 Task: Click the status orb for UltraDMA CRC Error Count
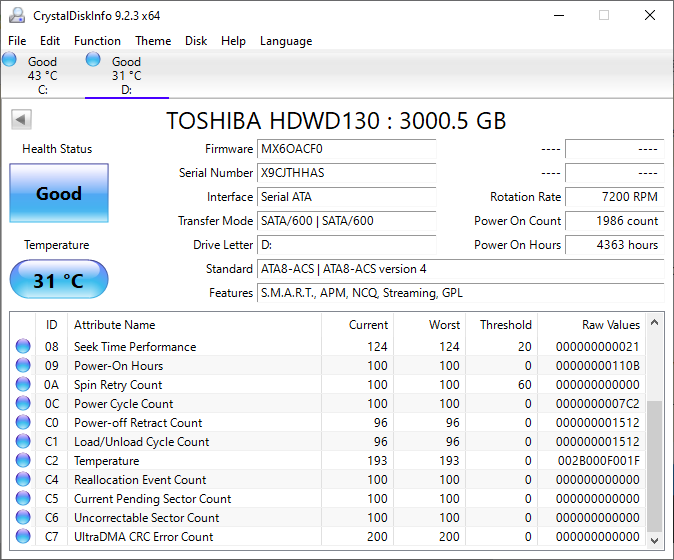click(x=23, y=536)
